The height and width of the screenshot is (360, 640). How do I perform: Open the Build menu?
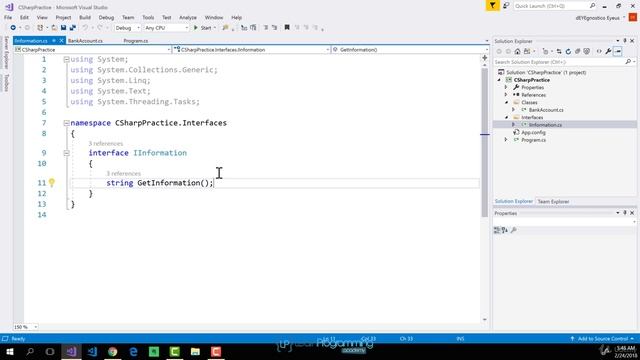tap(85, 18)
